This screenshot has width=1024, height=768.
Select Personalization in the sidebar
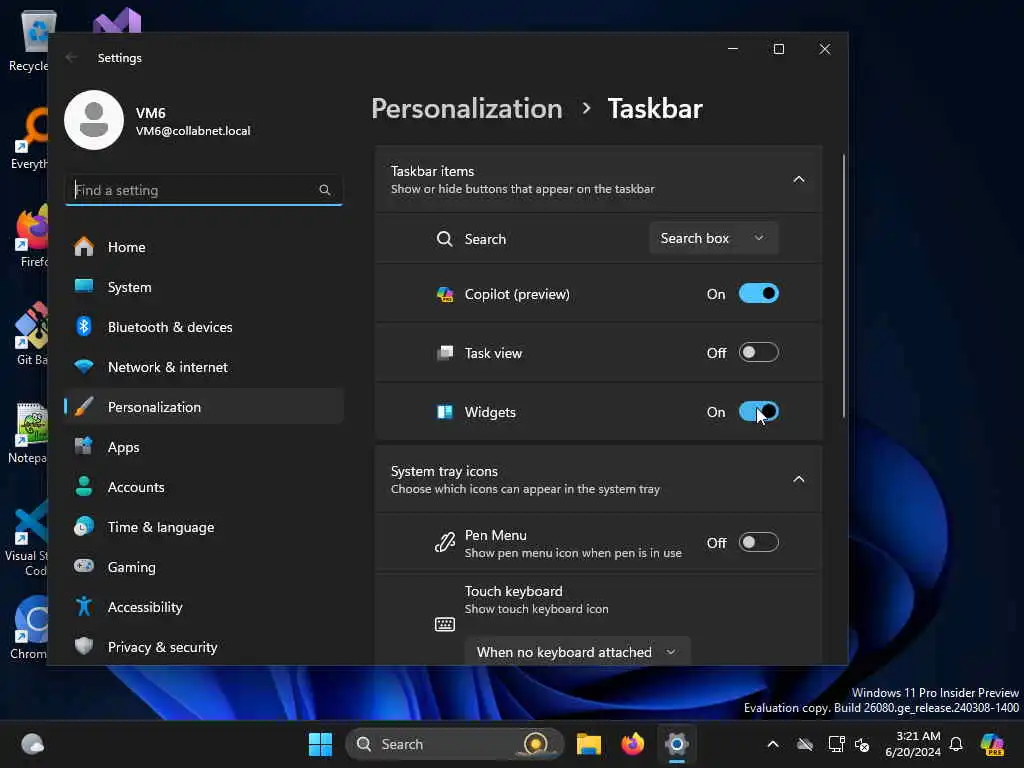(204, 407)
